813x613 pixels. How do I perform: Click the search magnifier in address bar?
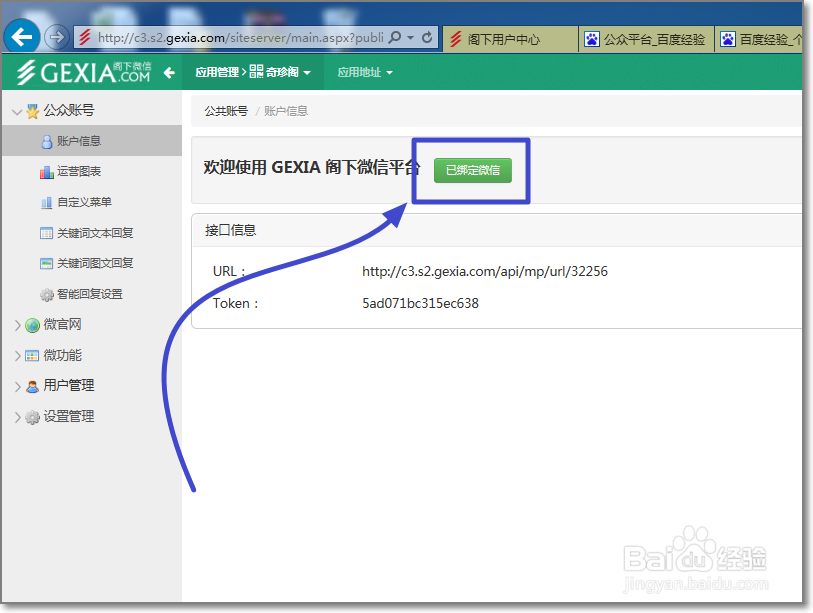[x=395, y=37]
